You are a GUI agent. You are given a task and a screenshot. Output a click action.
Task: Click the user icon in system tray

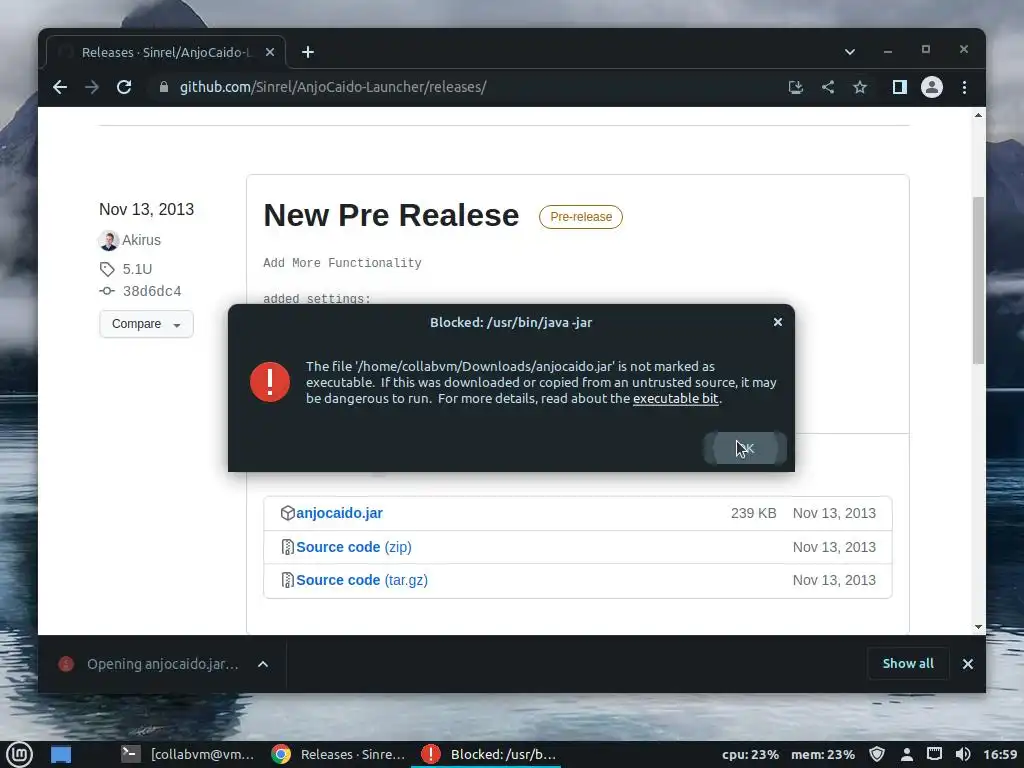tap(906, 755)
